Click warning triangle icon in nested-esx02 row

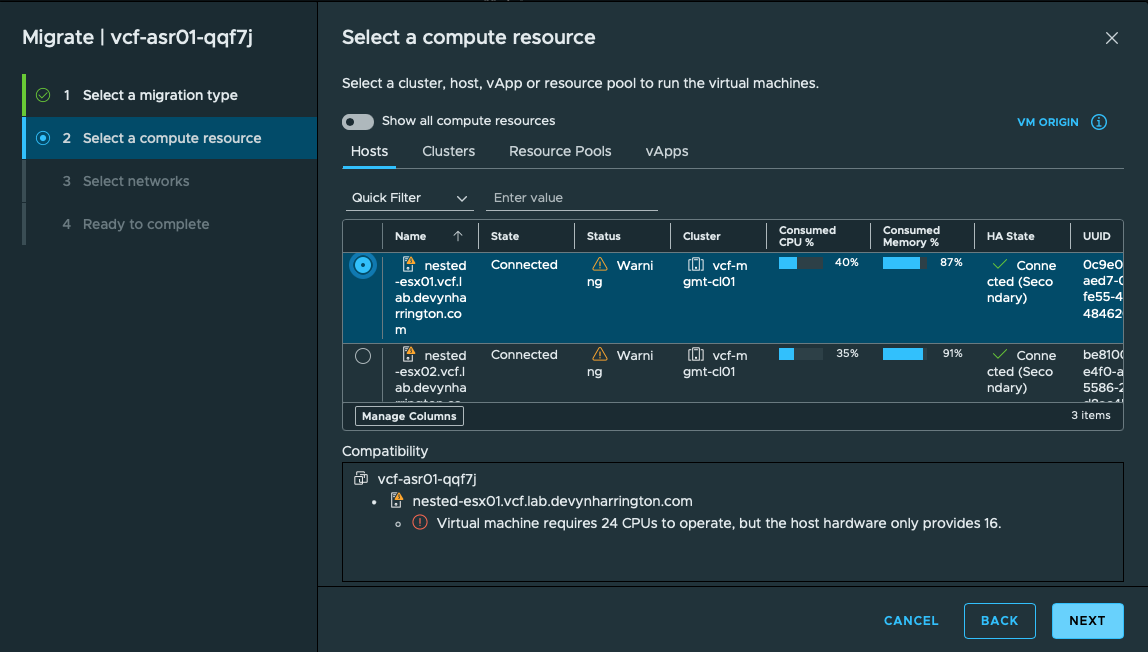(600, 354)
